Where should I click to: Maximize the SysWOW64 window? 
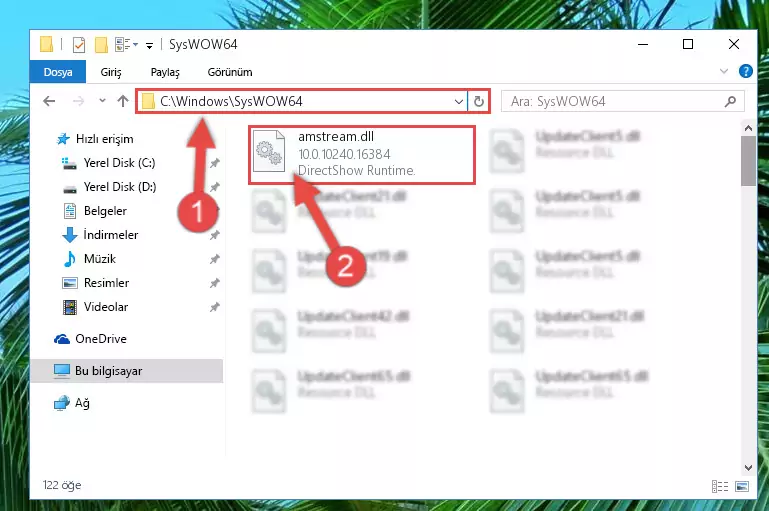[x=688, y=44]
